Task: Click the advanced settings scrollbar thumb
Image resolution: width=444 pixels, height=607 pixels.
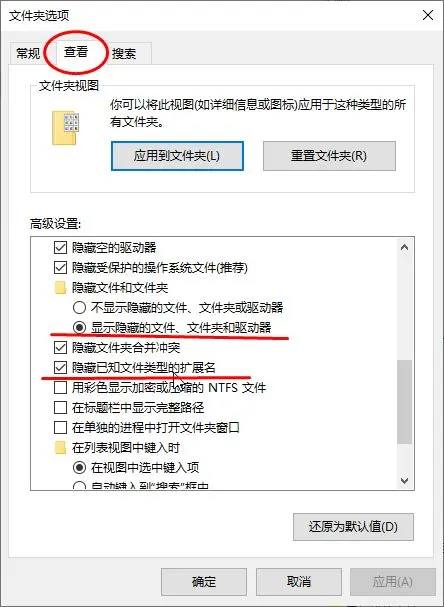Action: pyautogui.click(x=405, y=401)
